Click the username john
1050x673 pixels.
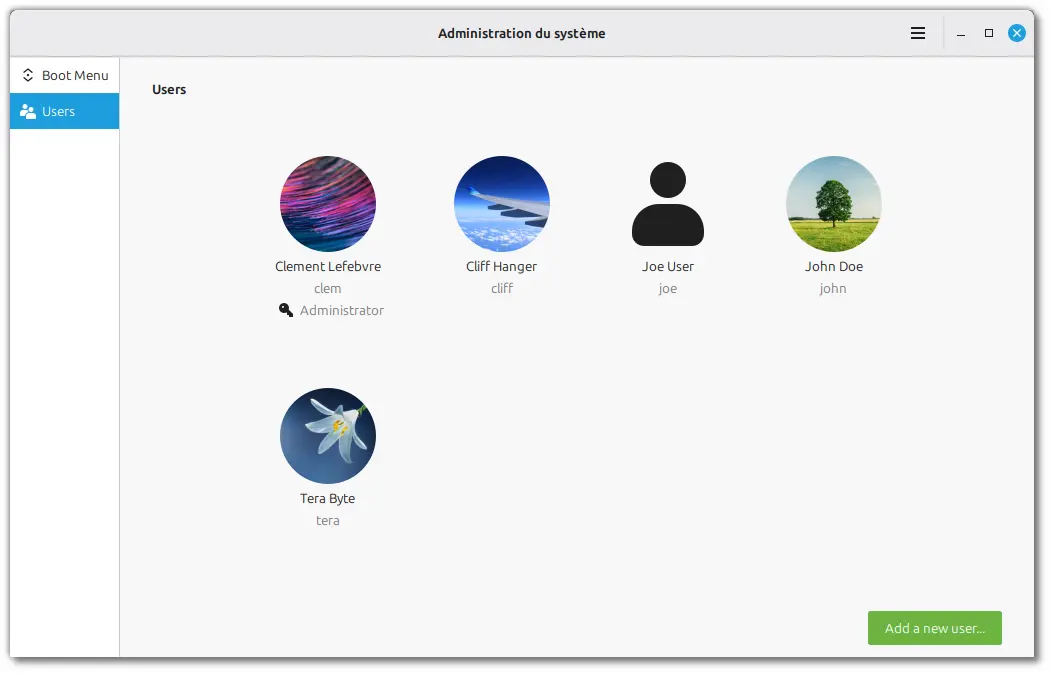833,289
